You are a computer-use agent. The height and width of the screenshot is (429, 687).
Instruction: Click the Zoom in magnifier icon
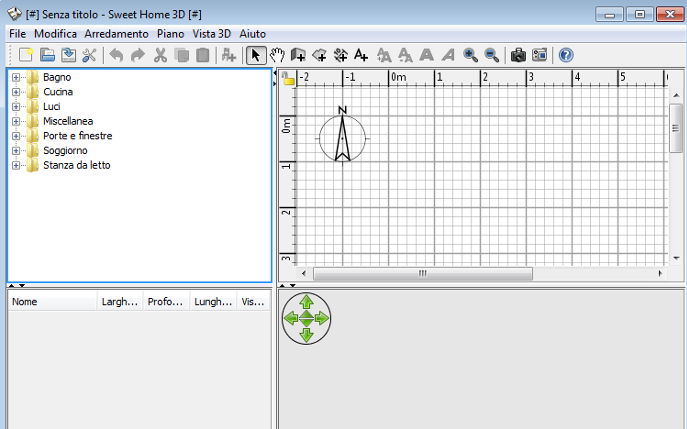tap(470, 55)
